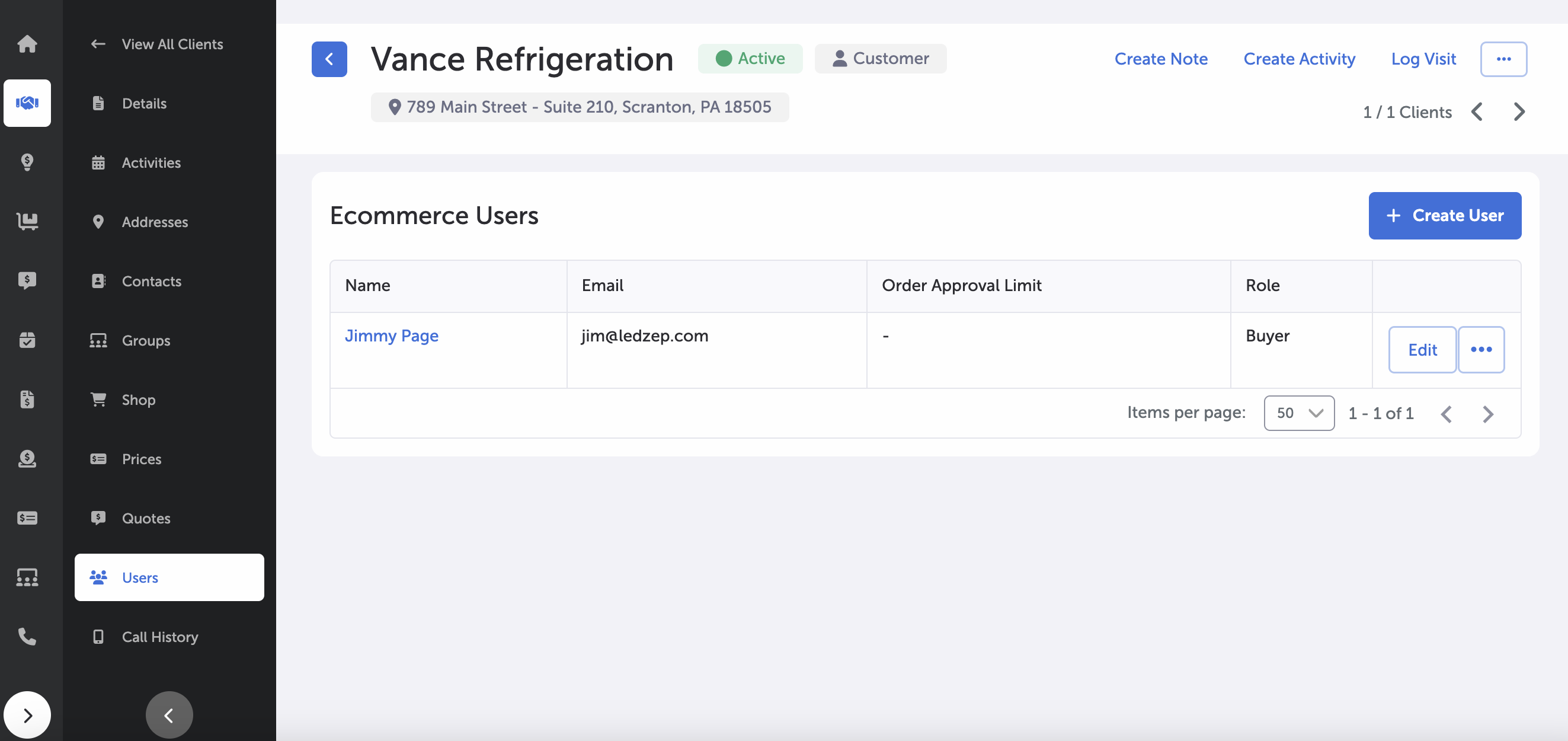This screenshot has height=741, width=1568.
Task: Click the home icon in left rail
Action: coord(27,44)
